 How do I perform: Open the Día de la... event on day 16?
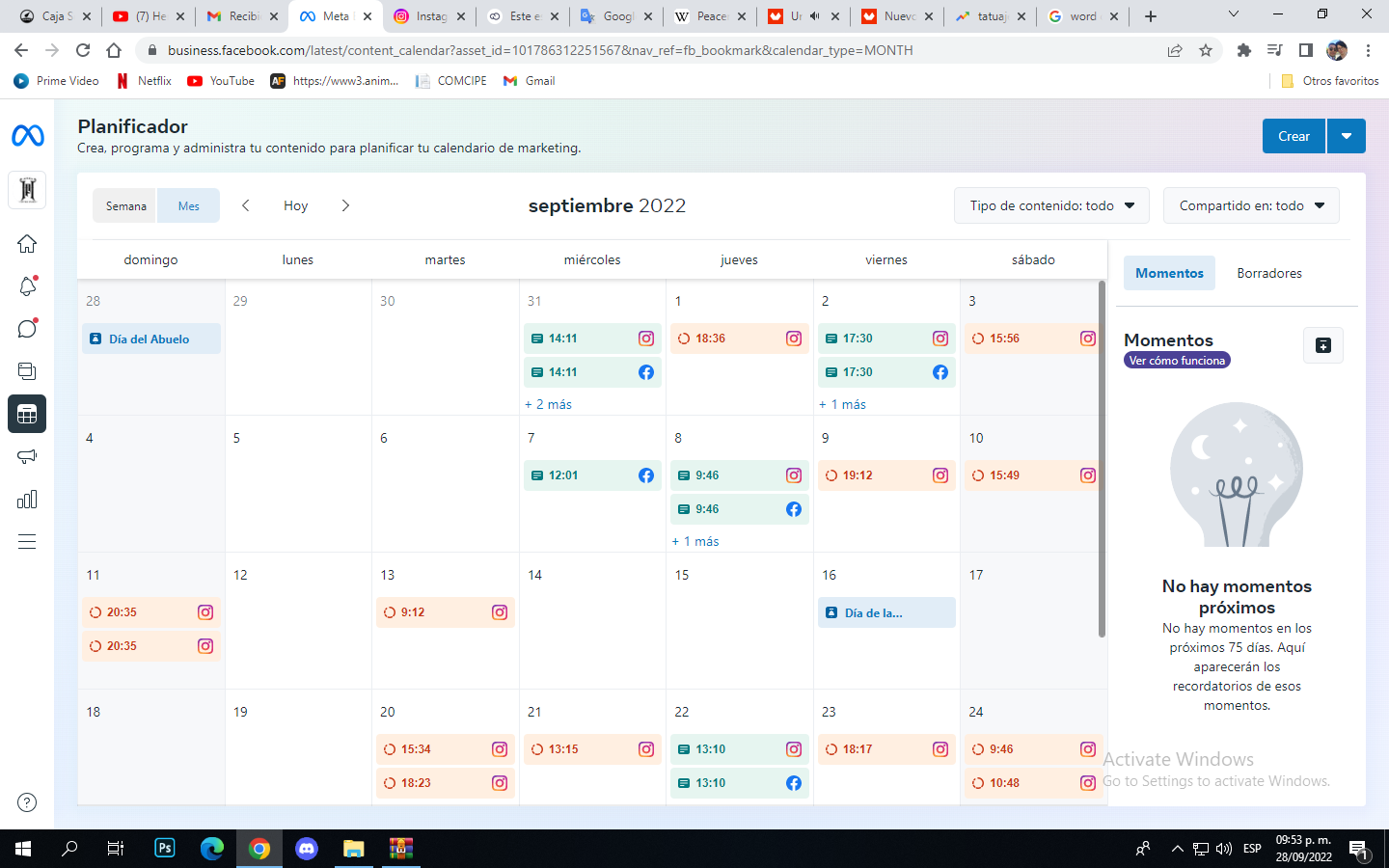coord(886,612)
